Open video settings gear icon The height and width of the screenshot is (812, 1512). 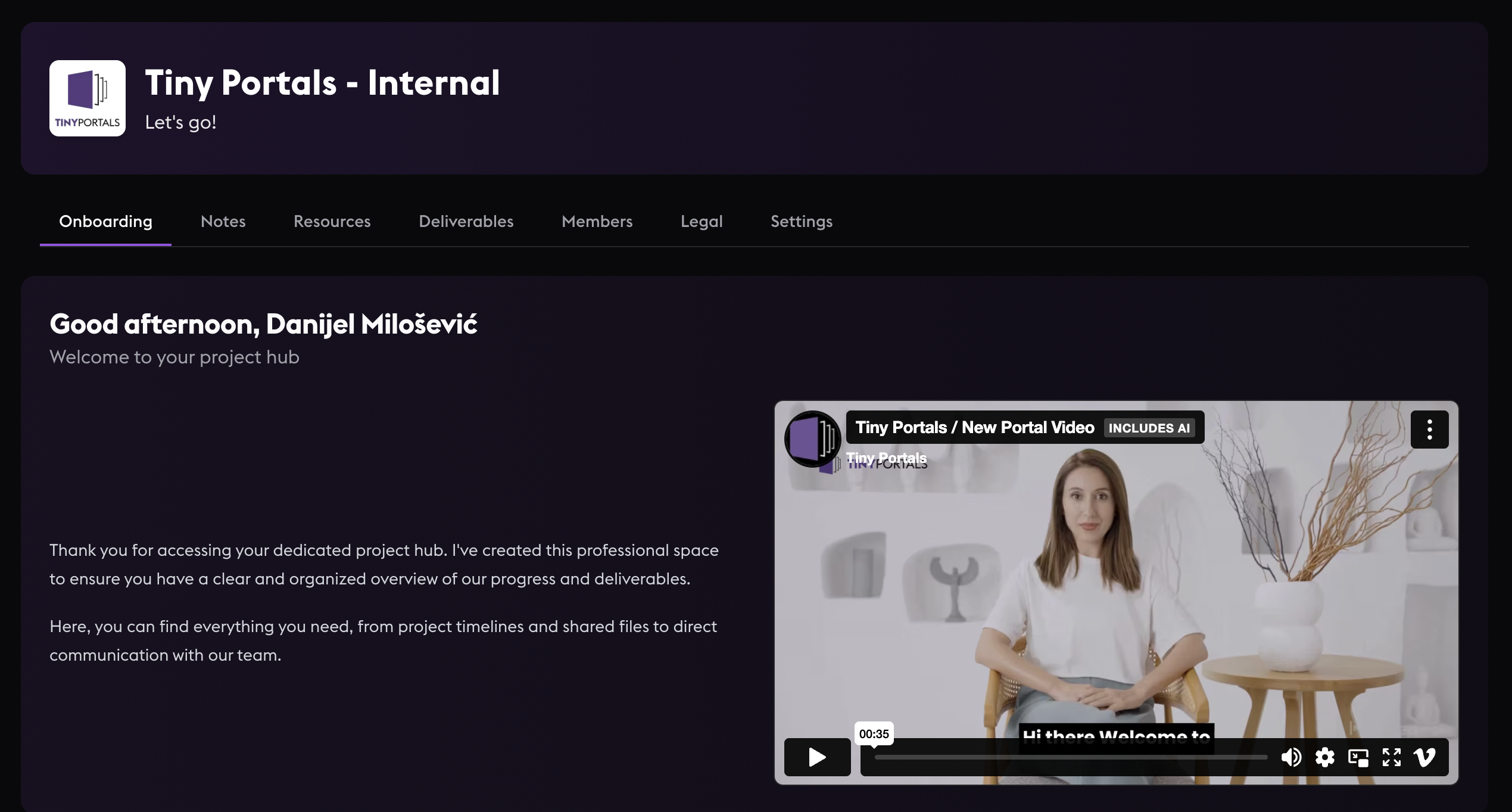(1324, 757)
